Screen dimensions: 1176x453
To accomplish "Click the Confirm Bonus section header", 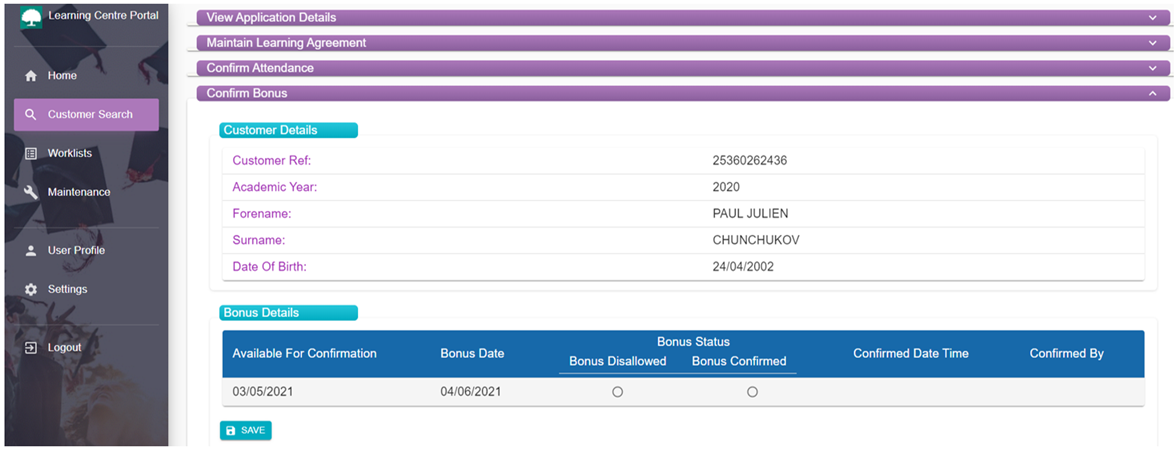I will pyautogui.click(x=683, y=94).
